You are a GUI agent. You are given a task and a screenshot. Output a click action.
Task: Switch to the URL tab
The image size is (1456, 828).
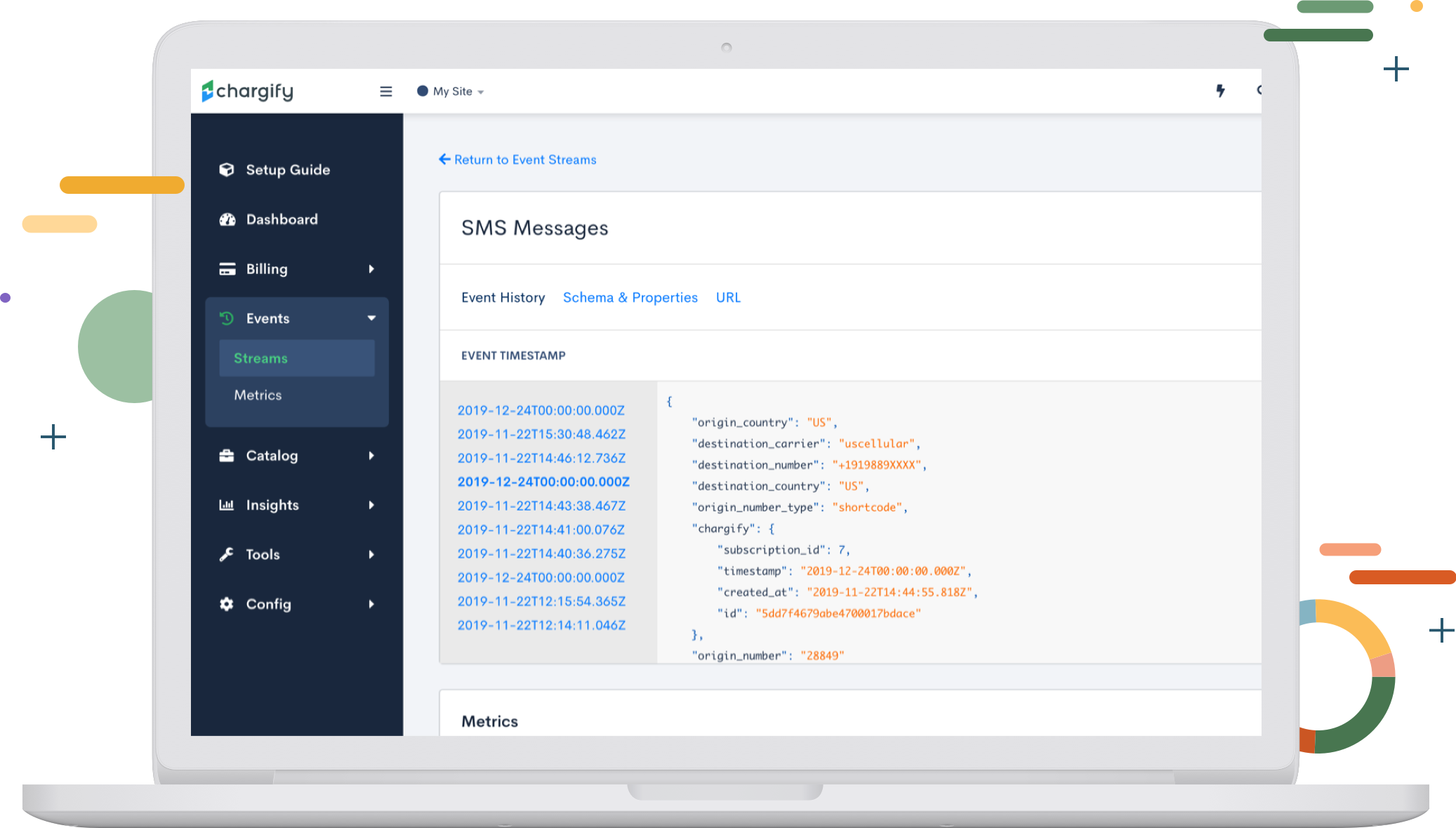click(x=728, y=298)
